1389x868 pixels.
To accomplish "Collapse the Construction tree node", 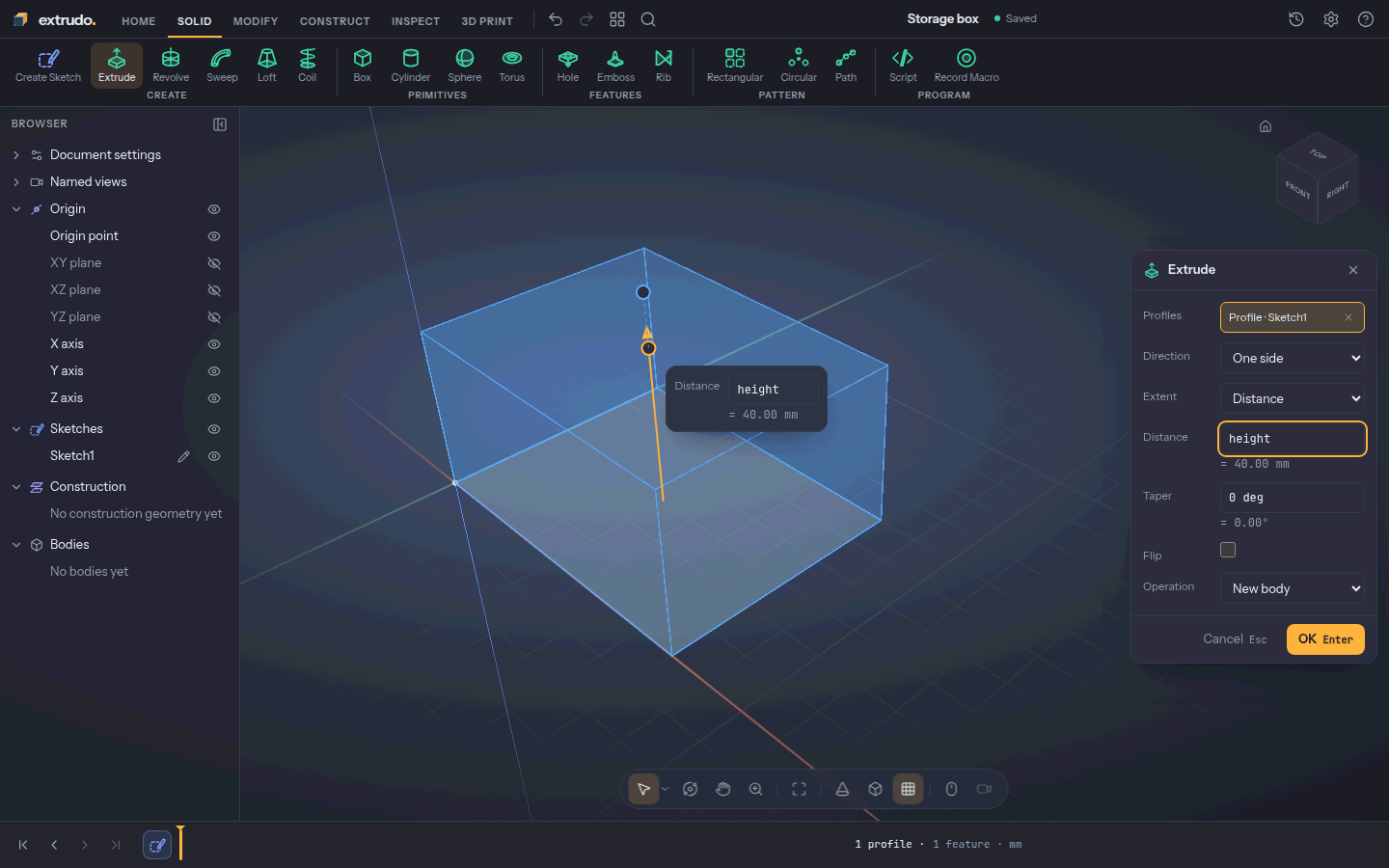I will coord(16,487).
